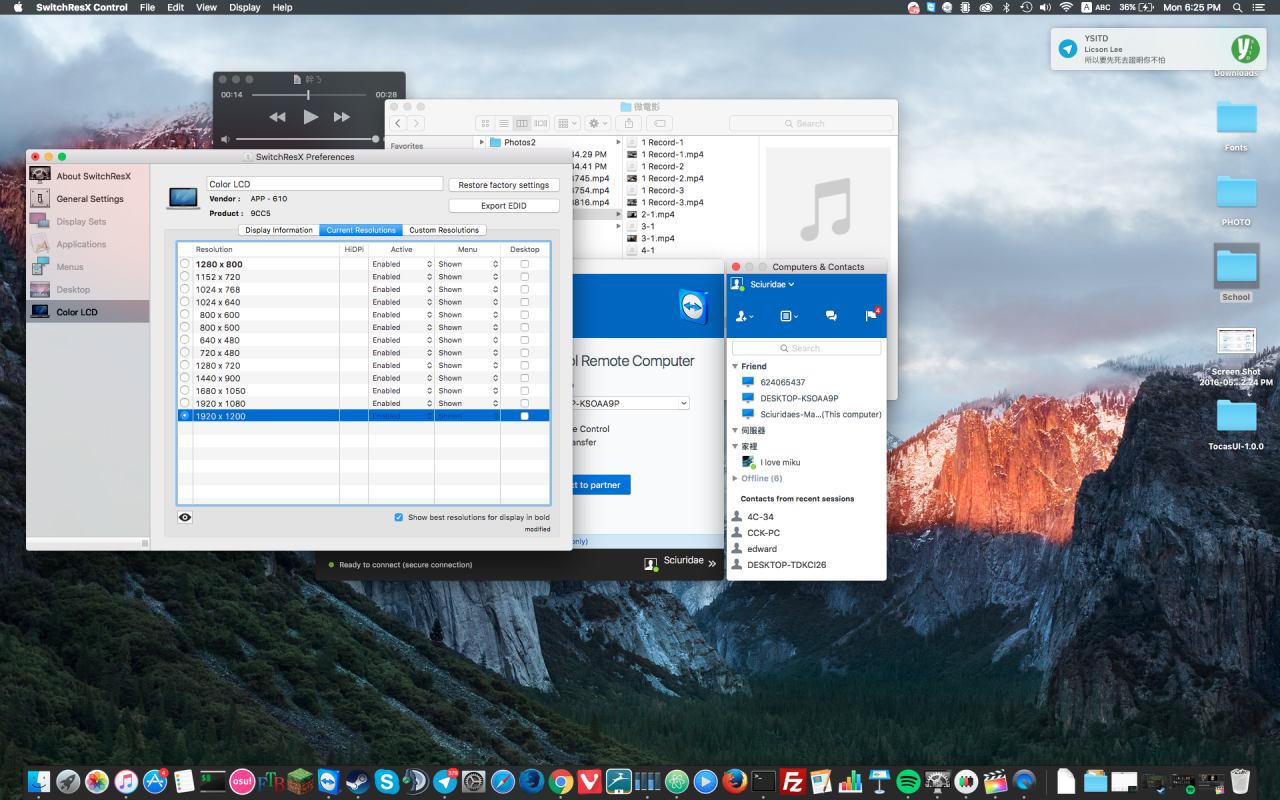The width and height of the screenshot is (1280, 800).
Task: Click the Finder share icon
Action: [x=628, y=123]
